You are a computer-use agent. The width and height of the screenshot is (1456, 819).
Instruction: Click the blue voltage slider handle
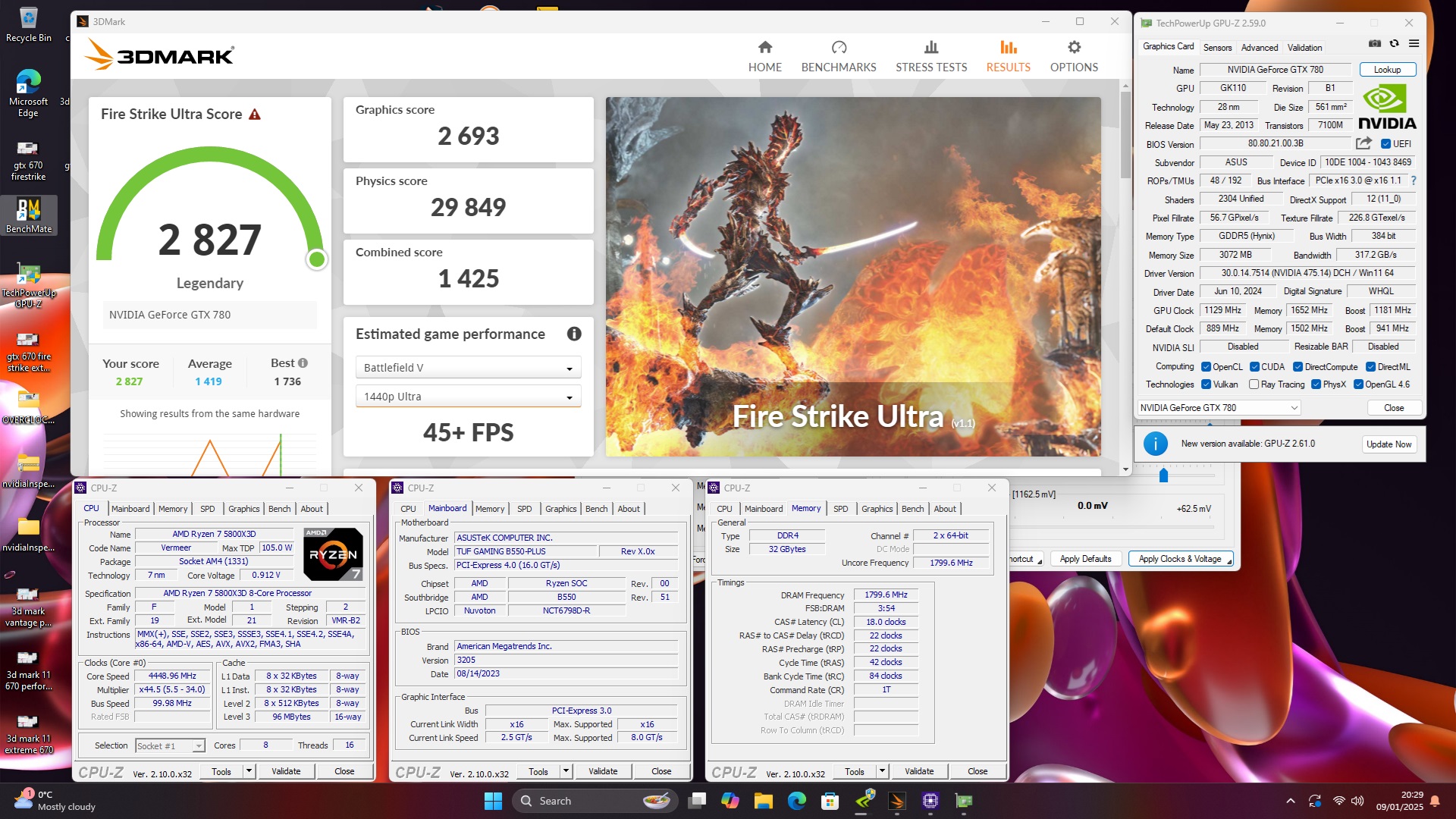pyautogui.click(x=1163, y=475)
